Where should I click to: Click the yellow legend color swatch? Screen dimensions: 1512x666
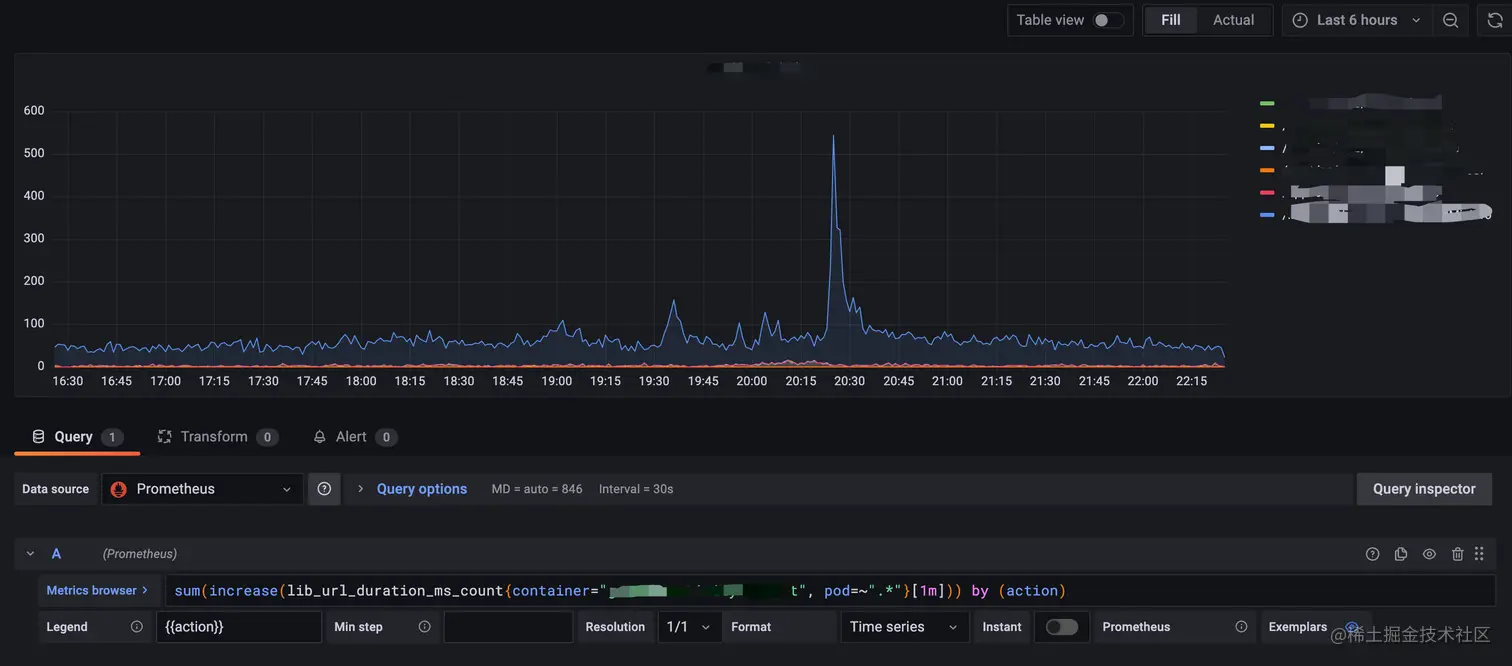pos(1267,126)
